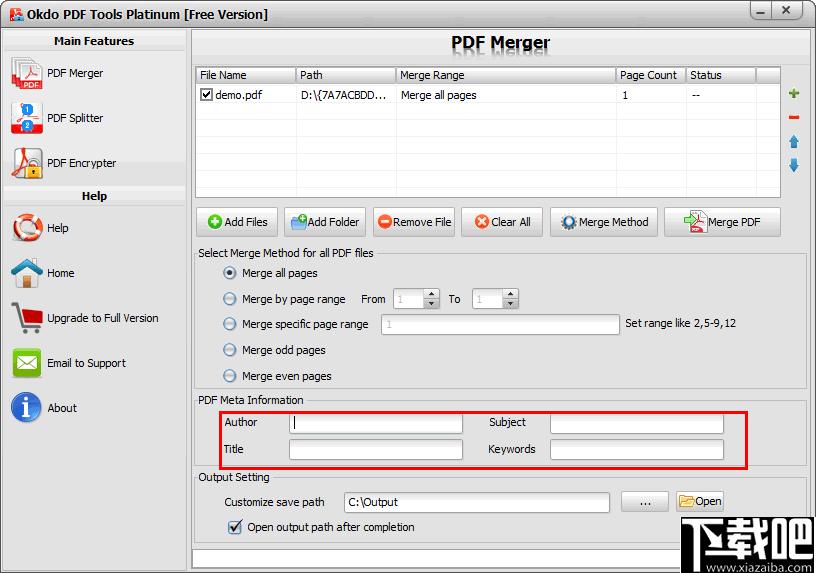Image resolution: width=816 pixels, height=573 pixels.
Task: Increase the To page value
Action: pyautogui.click(x=511, y=294)
